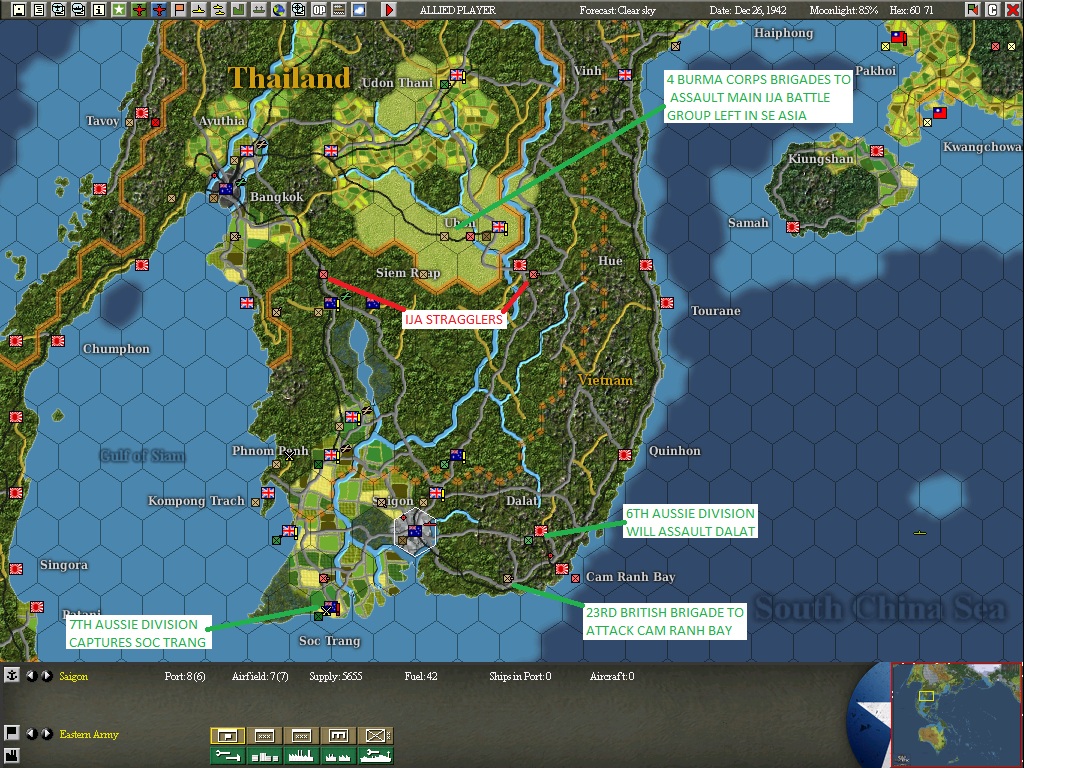Viewport: 1078px width, 774px height.
Task: Click the 'Airfield: 7 (7)' status text
Action: tap(260, 676)
